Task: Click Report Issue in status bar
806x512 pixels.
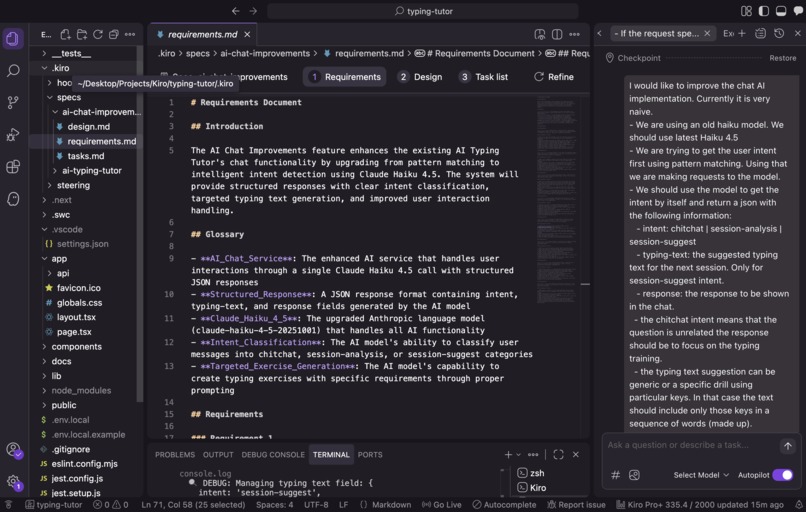Action: [576, 505]
